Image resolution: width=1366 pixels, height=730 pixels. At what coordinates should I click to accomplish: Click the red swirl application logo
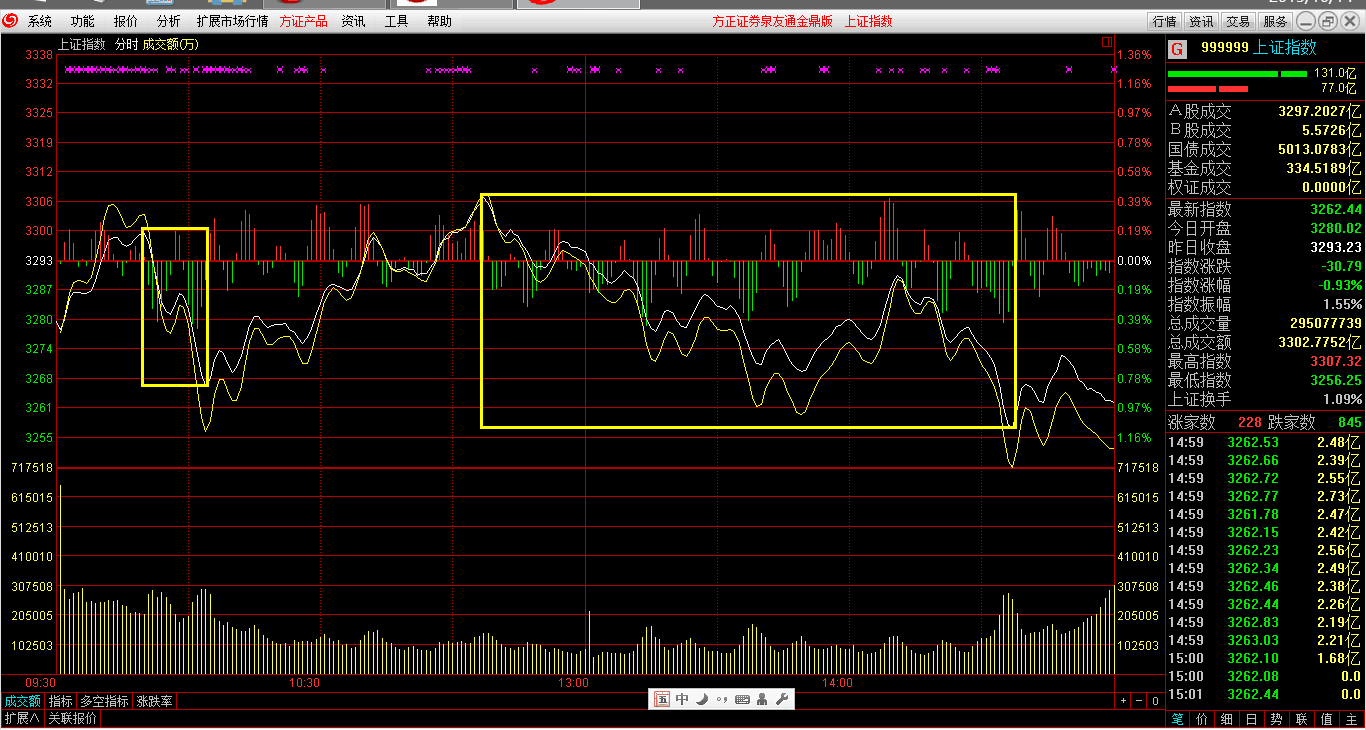coord(11,21)
